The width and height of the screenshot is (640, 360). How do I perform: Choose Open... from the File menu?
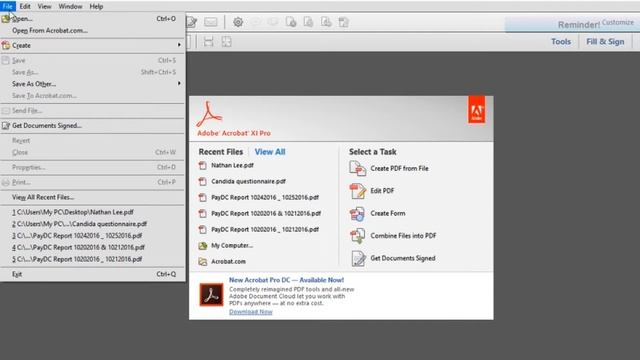tap(93, 19)
